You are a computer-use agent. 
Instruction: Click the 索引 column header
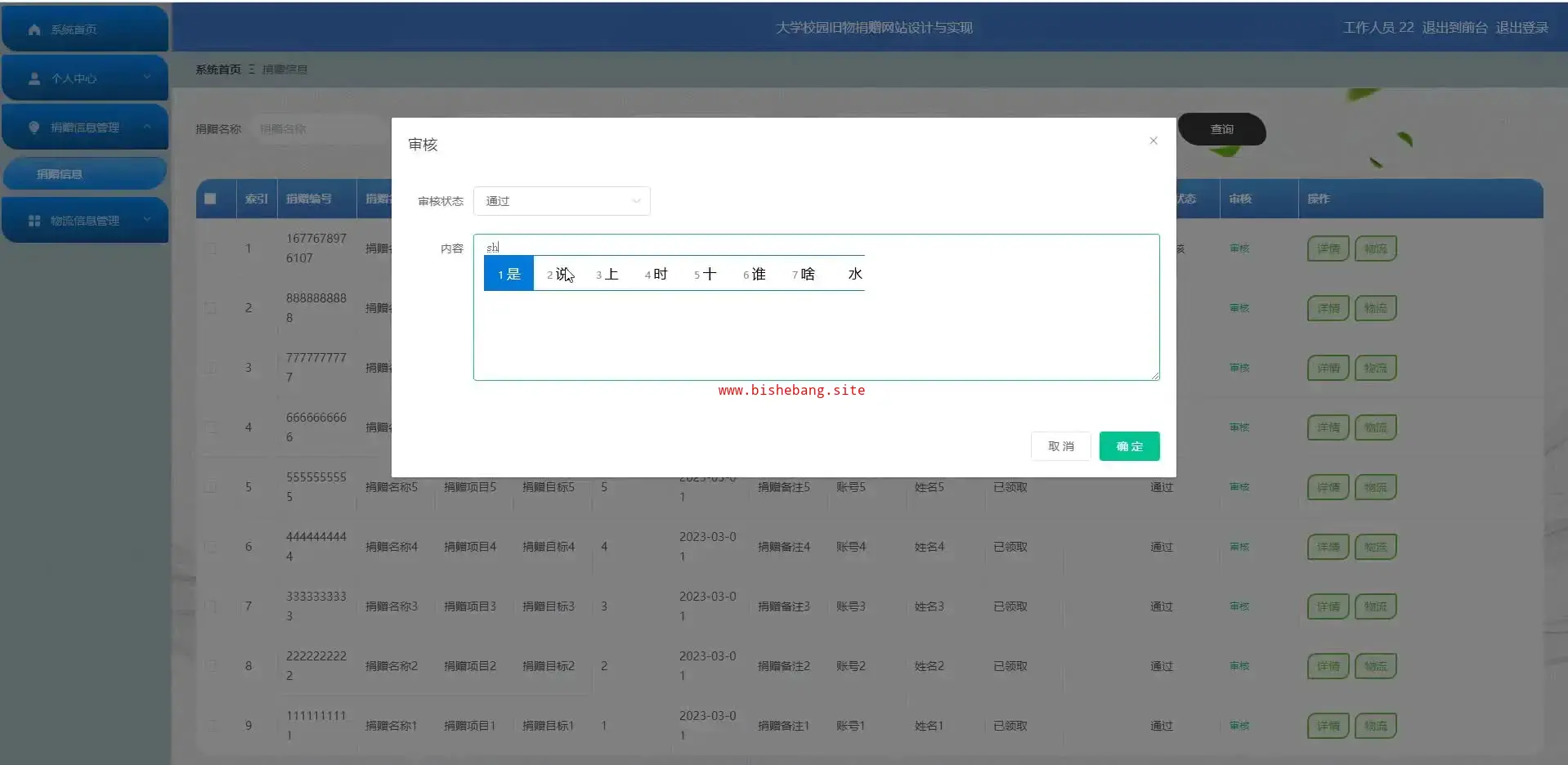(x=257, y=199)
